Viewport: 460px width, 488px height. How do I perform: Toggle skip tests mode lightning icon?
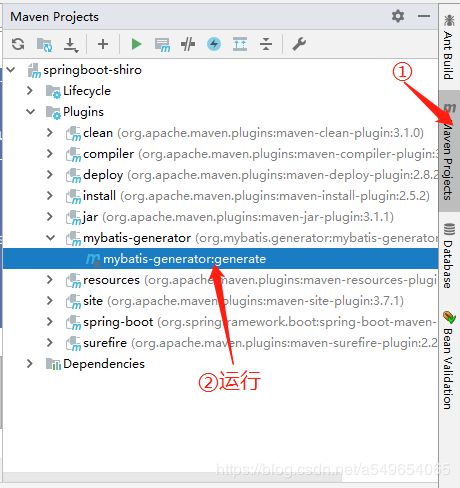tap(214, 44)
